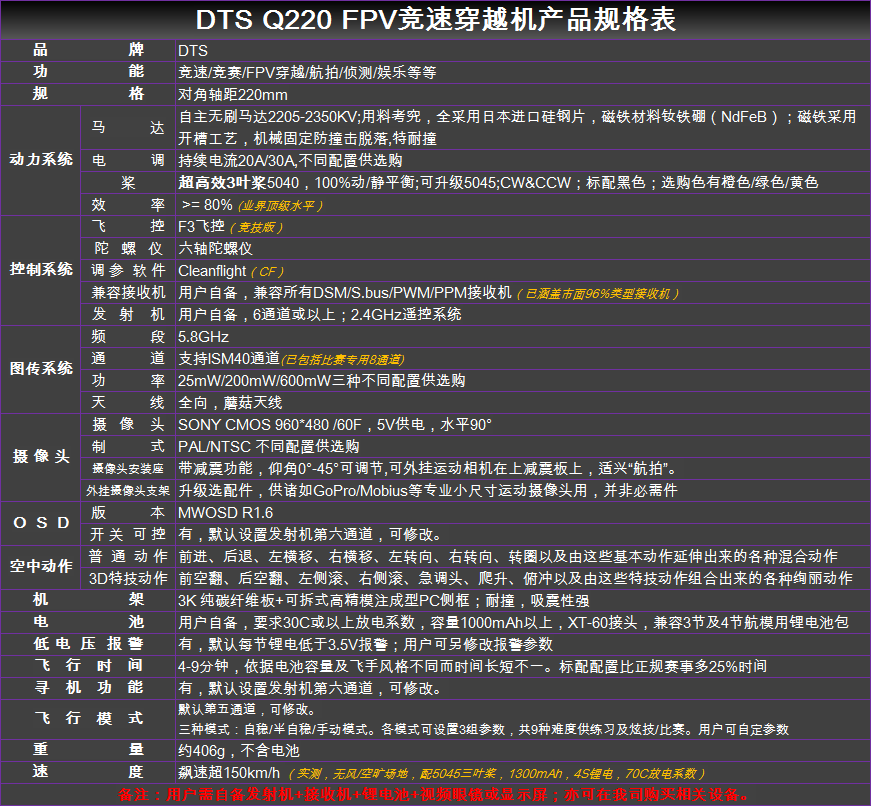Click the '开关可控' sub-label
This screenshot has width=871, height=807.
click(128, 534)
